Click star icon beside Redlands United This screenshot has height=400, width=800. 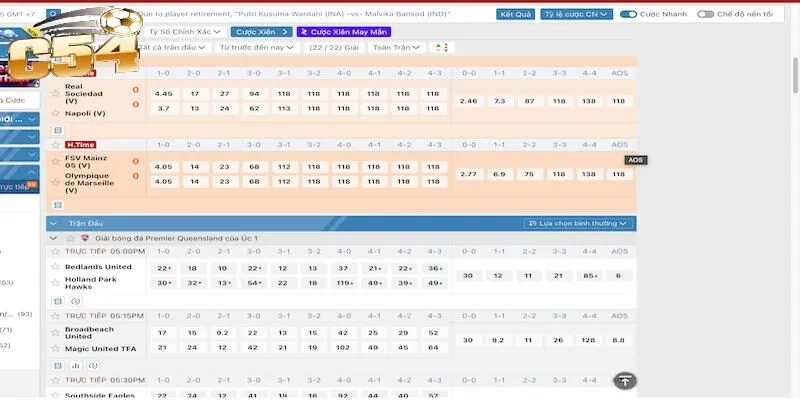56,267
